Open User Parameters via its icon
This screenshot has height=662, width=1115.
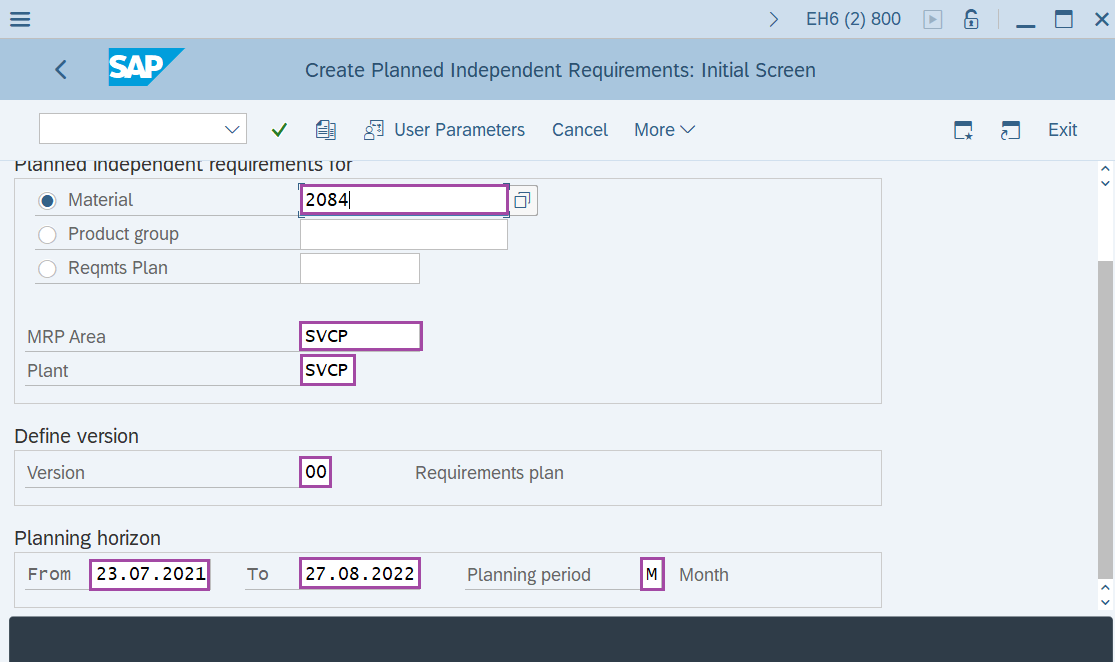pos(373,130)
